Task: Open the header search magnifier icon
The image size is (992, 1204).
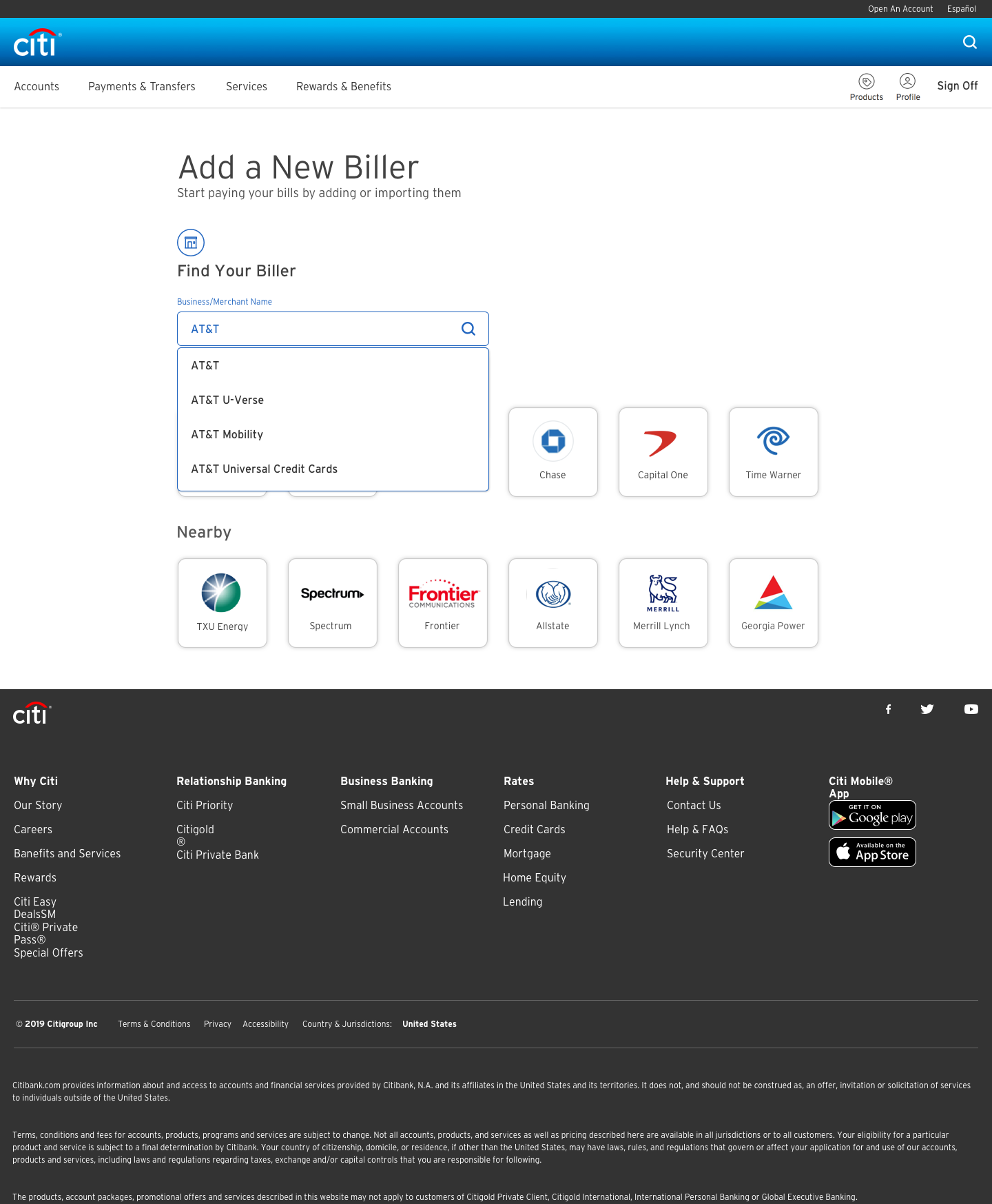Action: pos(970,42)
